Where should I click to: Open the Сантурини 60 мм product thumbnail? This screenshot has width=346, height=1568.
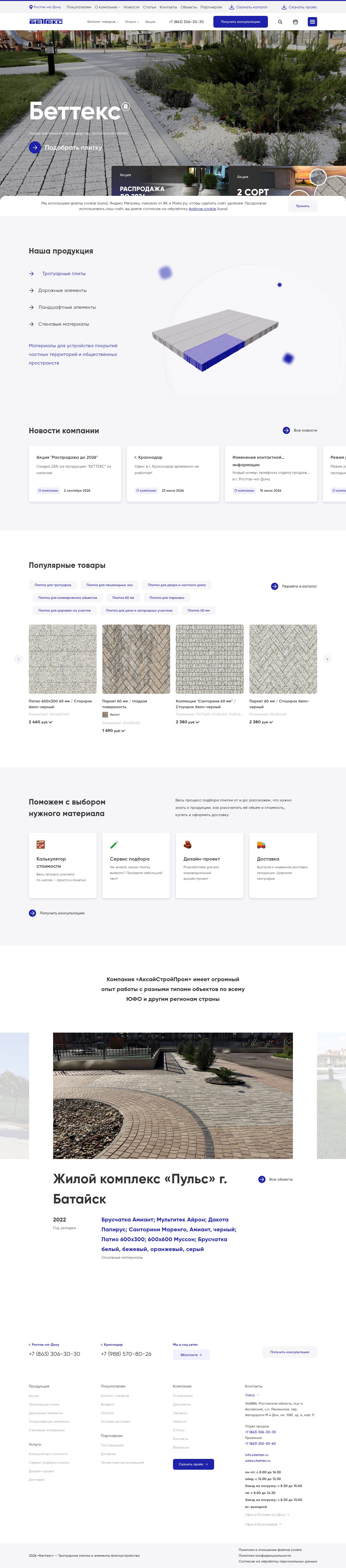(x=210, y=659)
